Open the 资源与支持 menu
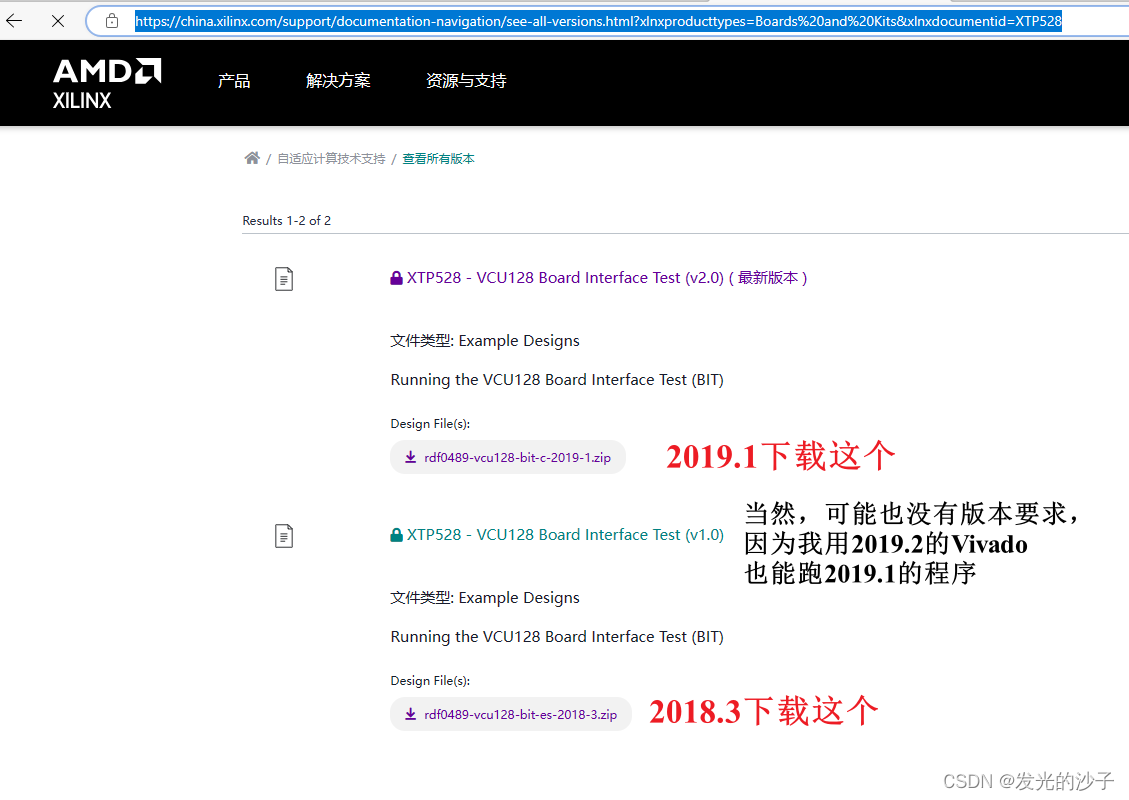The width and height of the screenshot is (1129, 800). (466, 81)
